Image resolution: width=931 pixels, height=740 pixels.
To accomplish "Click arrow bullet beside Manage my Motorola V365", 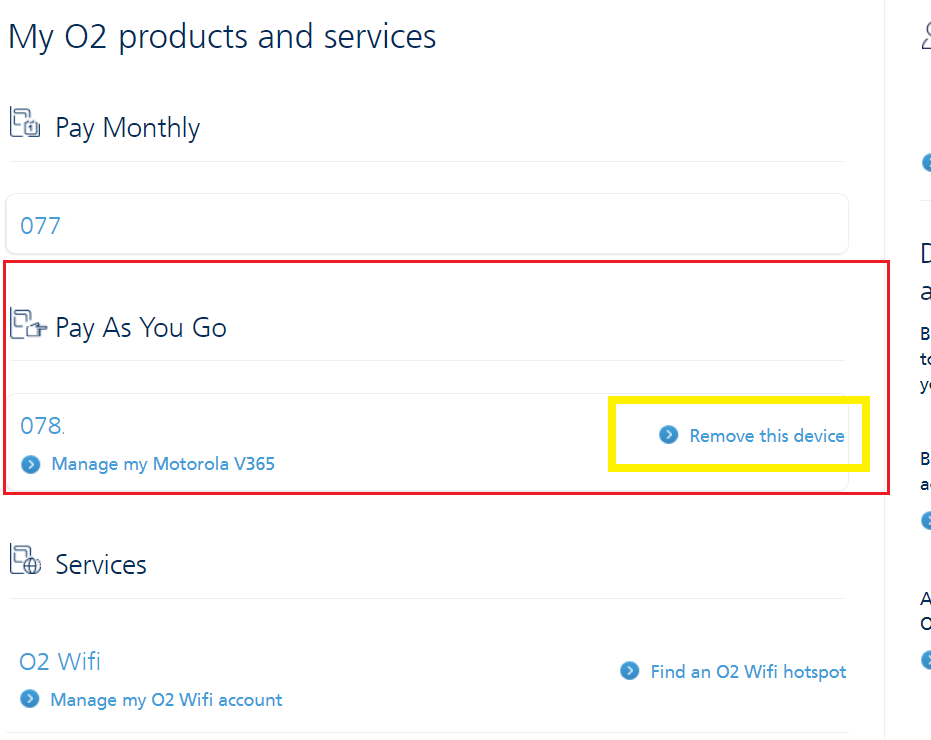I will point(31,464).
